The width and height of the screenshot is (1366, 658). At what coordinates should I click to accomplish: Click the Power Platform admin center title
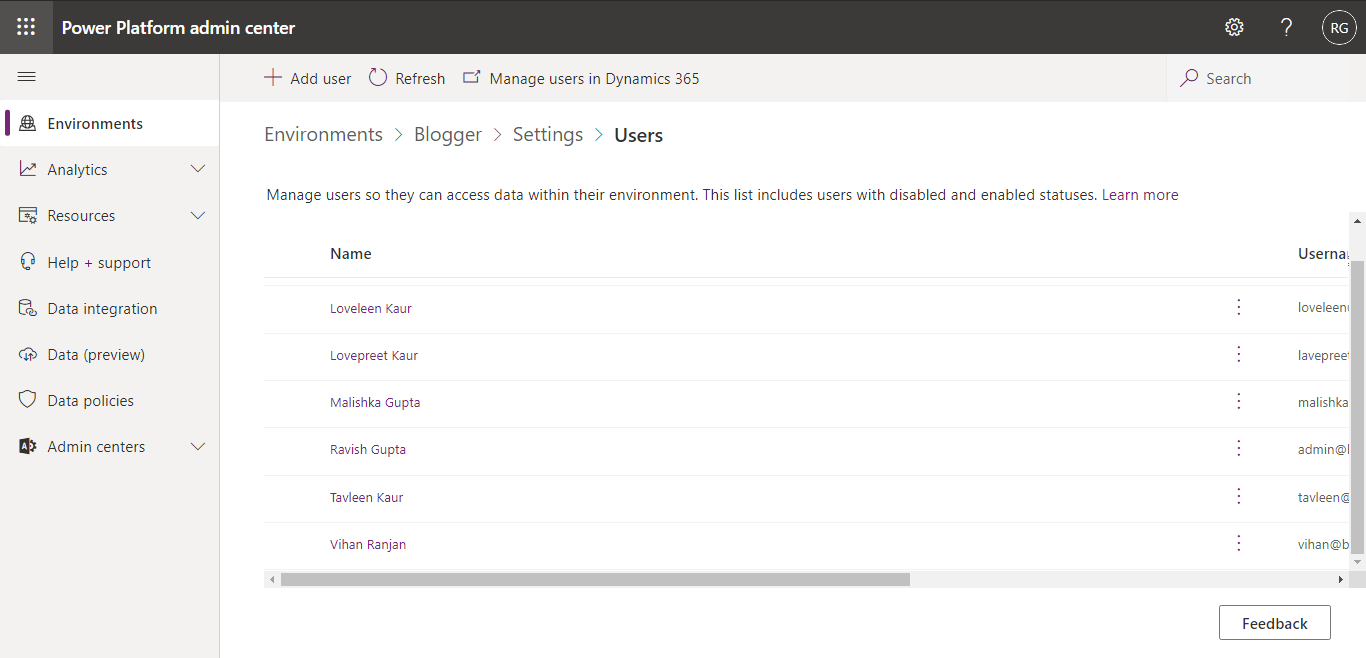point(178,27)
